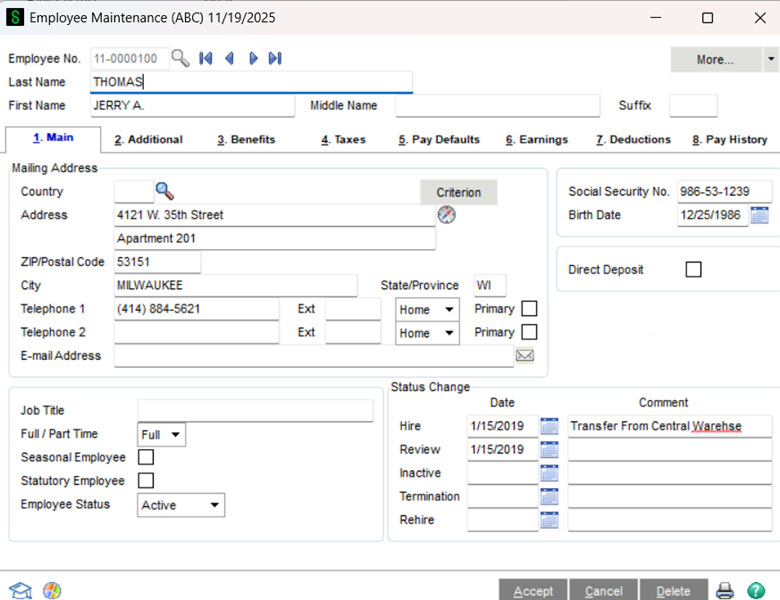The height and width of the screenshot is (600, 780).
Task: Click the Telephone 1 Ext field
Action: coord(353,308)
